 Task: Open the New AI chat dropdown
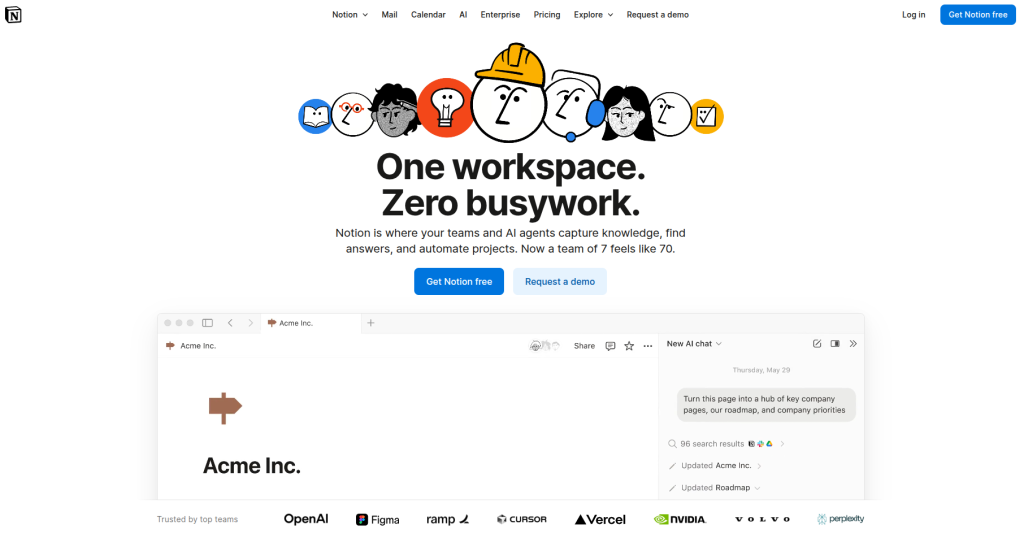tap(694, 343)
